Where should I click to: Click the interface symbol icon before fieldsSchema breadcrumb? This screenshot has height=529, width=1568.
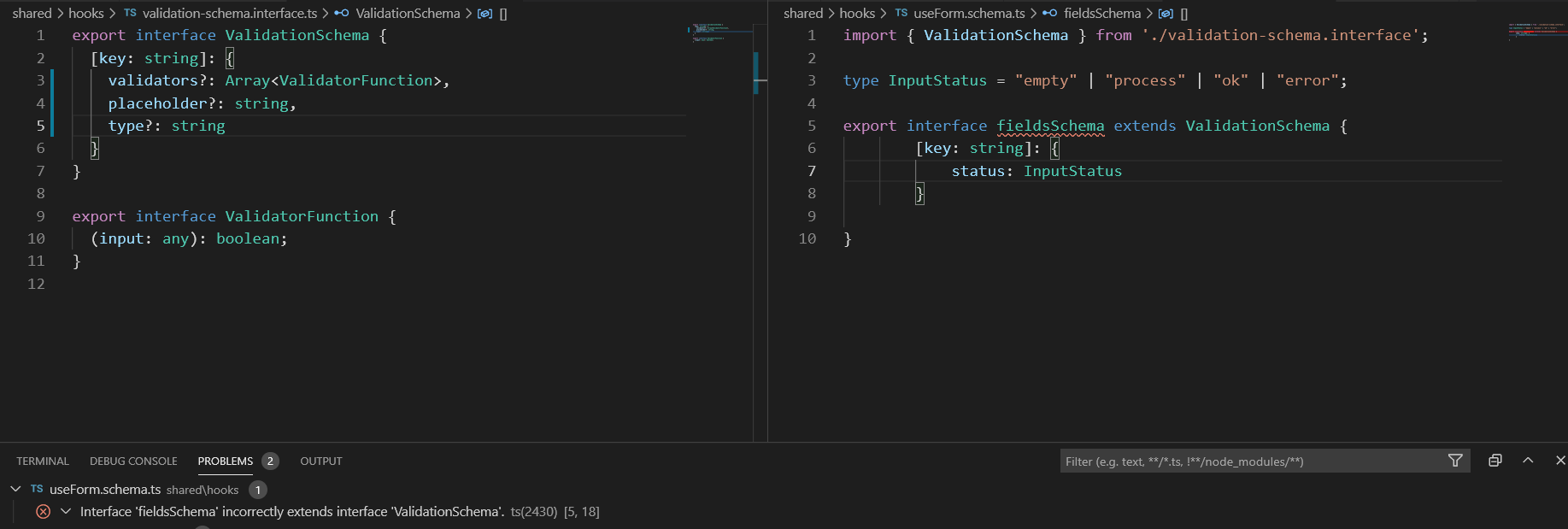point(1049,13)
